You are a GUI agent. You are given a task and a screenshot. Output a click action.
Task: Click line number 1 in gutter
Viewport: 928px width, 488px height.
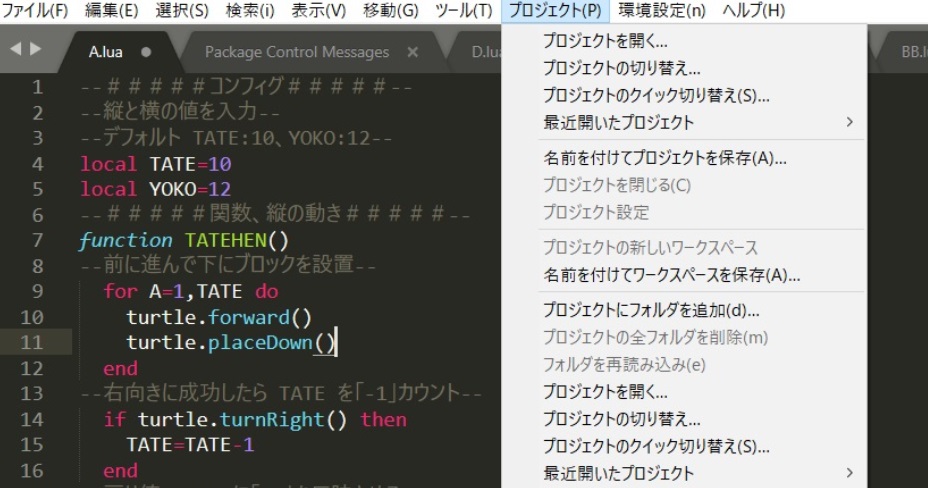point(37,88)
